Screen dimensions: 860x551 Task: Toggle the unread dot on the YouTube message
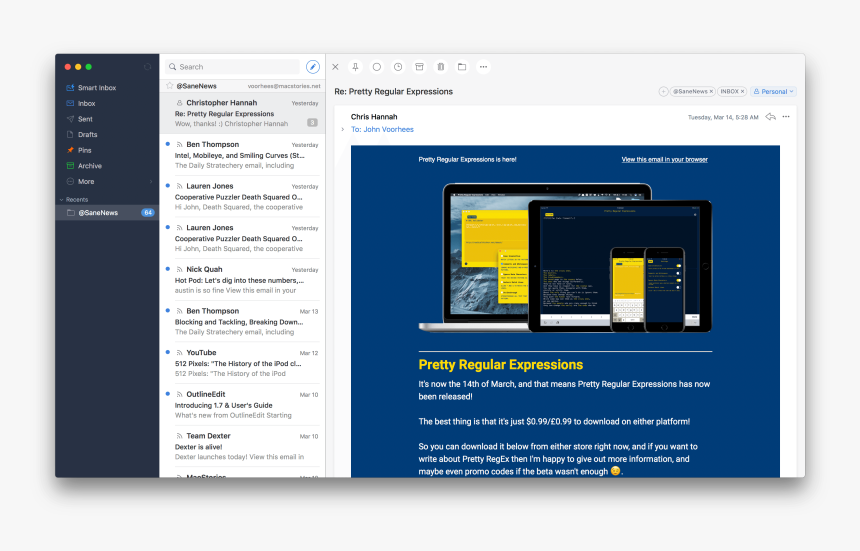pyautogui.click(x=168, y=353)
